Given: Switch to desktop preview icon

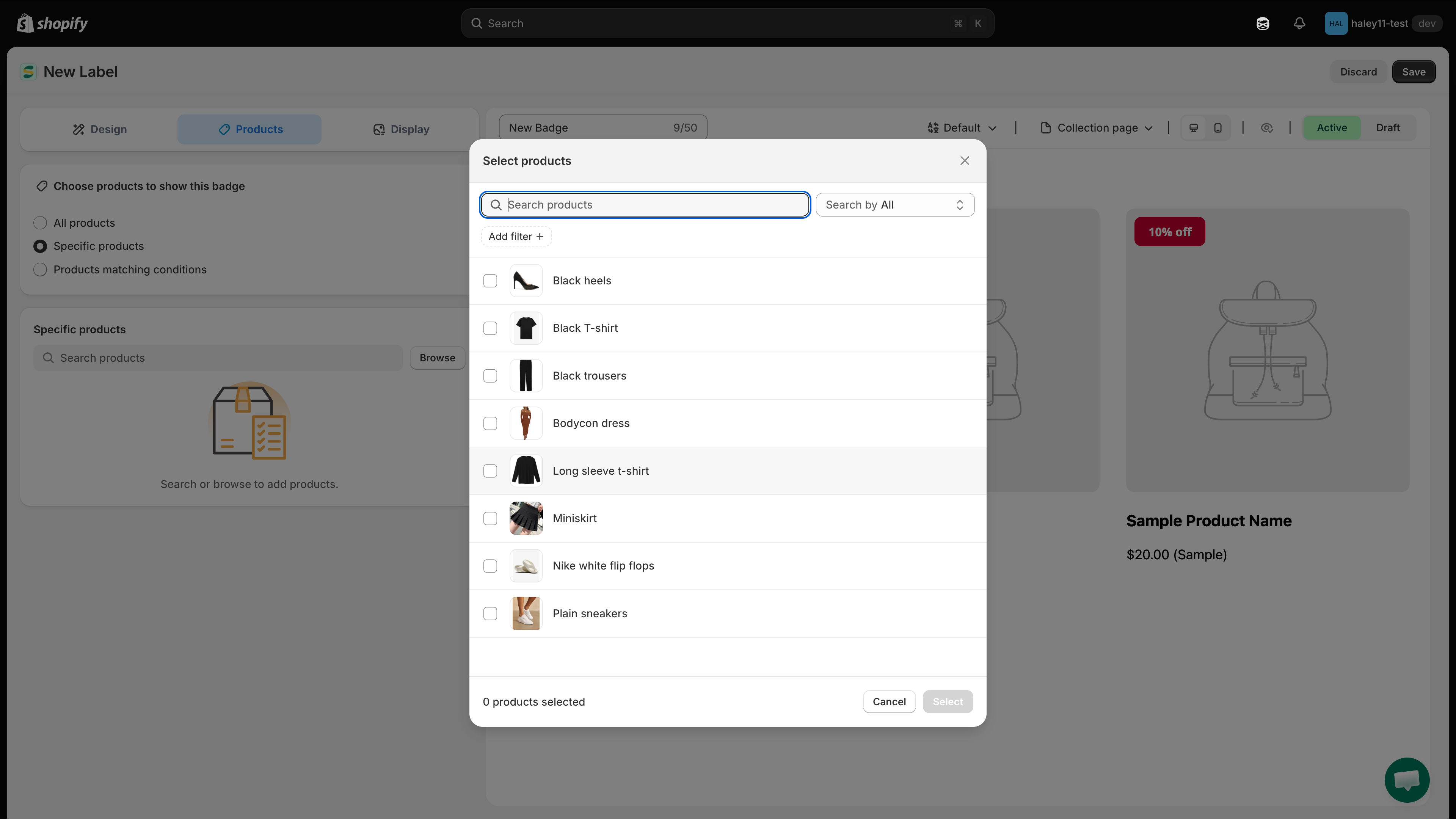Looking at the screenshot, I should tap(1194, 128).
